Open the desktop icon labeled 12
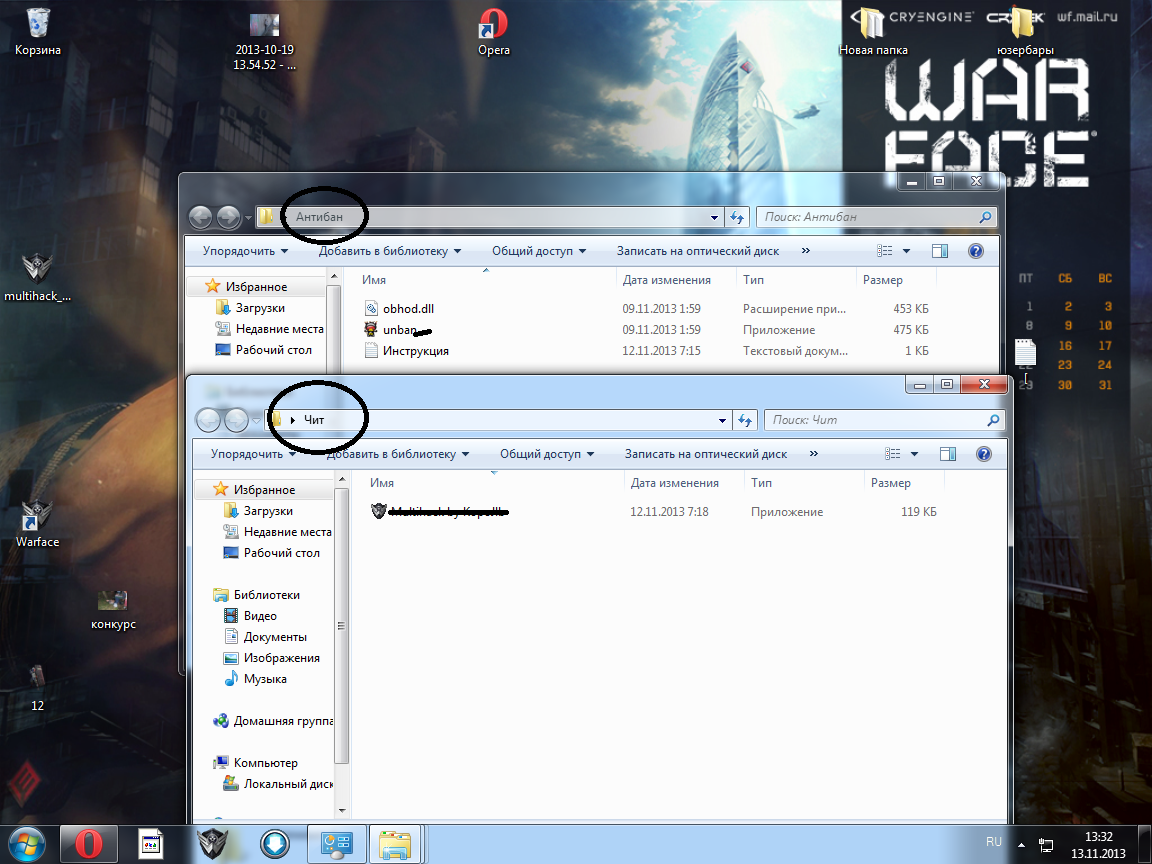Screen dimensions: 1152x864 pos(37,688)
